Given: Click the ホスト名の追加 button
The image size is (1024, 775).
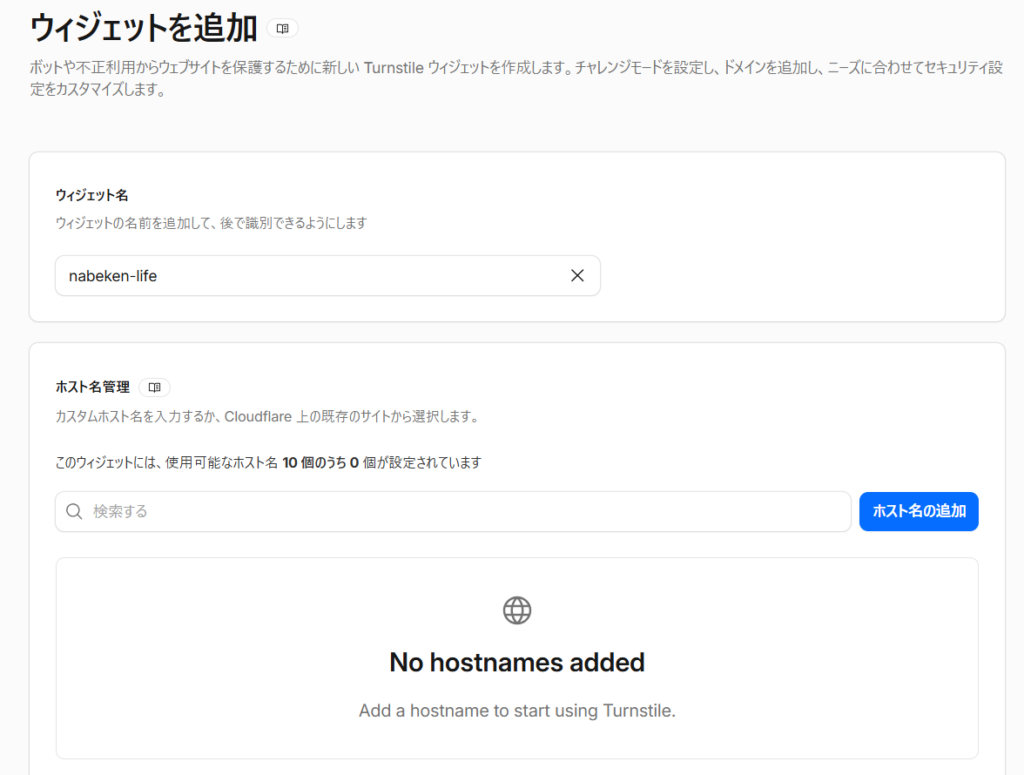Looking at the screenshot, I should tap(919, 511).
